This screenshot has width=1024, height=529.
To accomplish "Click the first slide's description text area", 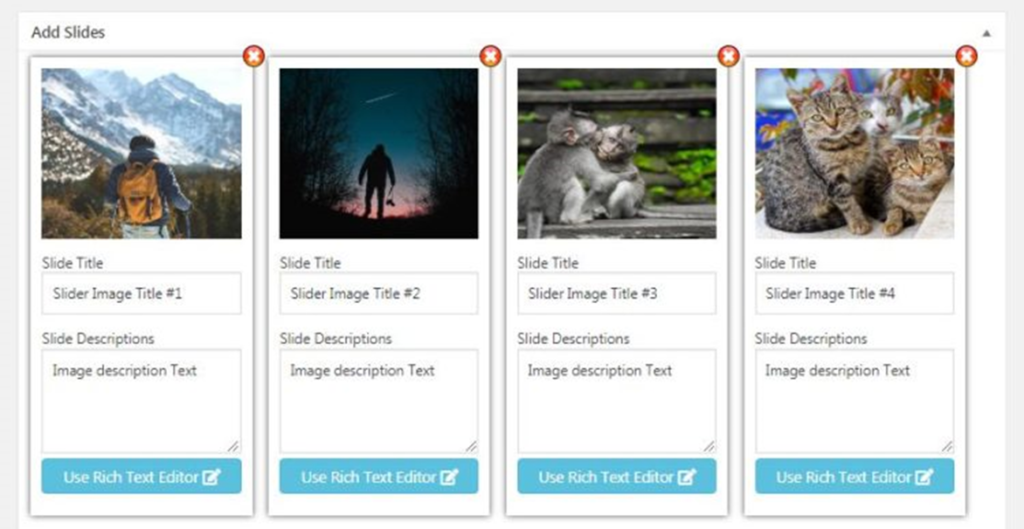I will (141, 401).
